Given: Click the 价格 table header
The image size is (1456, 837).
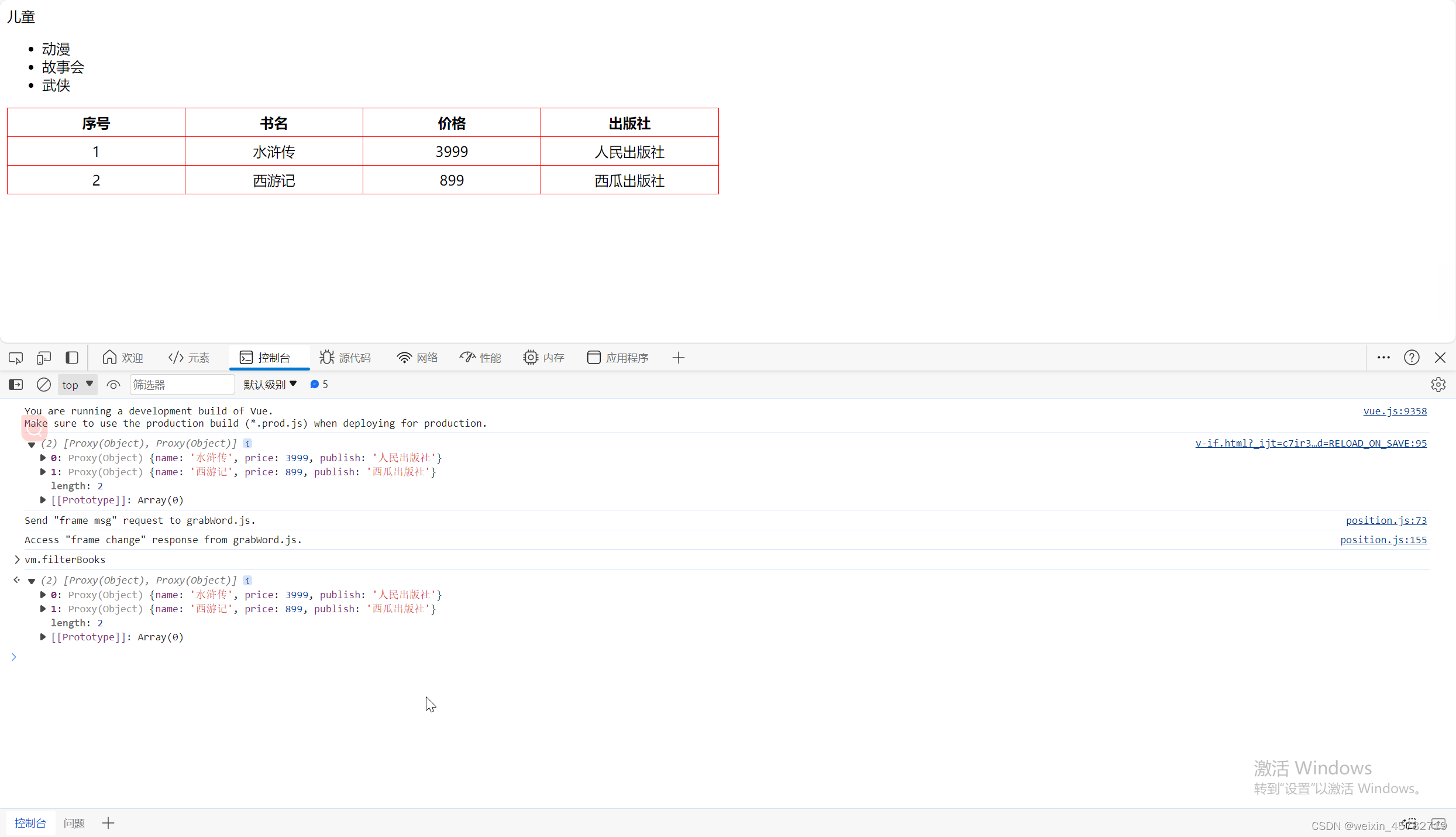Looking at the screenshot, I should click(x=452, y=123).
